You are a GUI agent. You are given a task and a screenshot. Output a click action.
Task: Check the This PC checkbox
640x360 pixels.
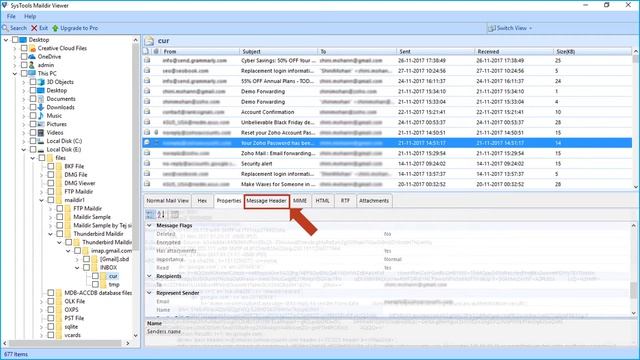(24, 73)
